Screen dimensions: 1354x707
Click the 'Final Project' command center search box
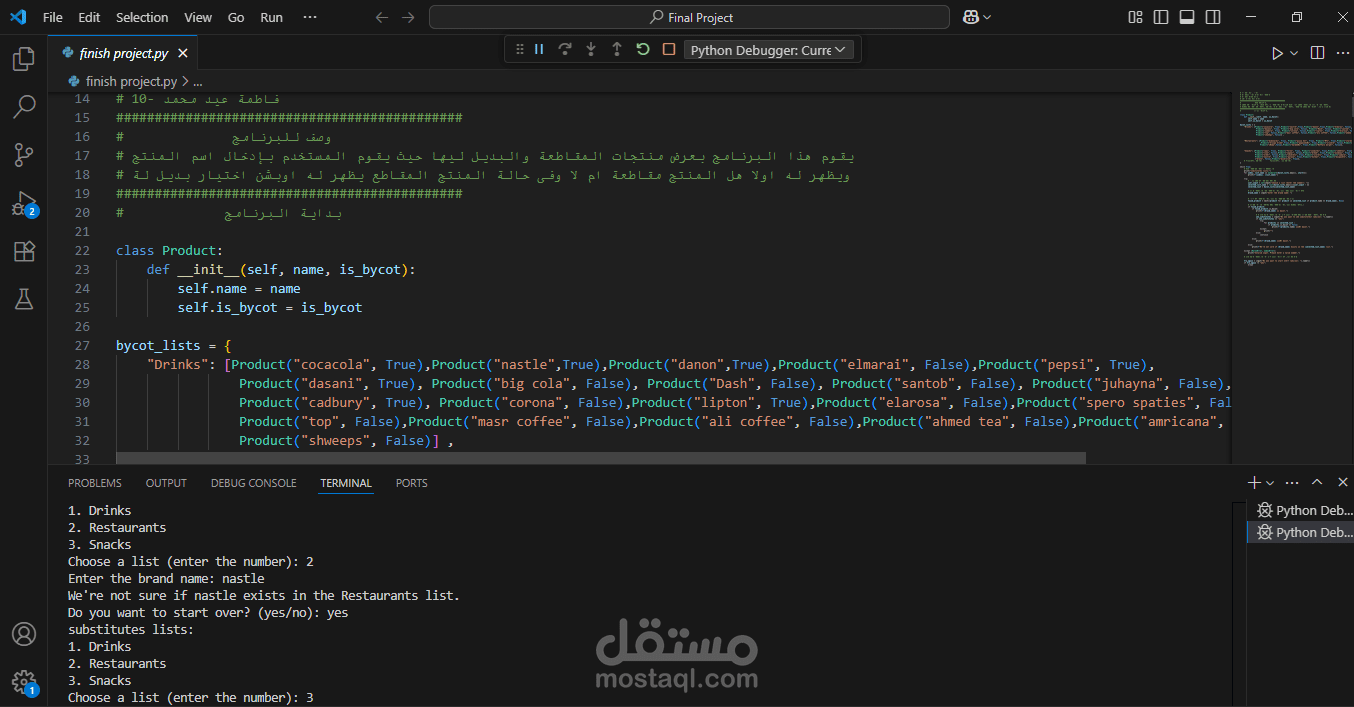coord(689,17)
